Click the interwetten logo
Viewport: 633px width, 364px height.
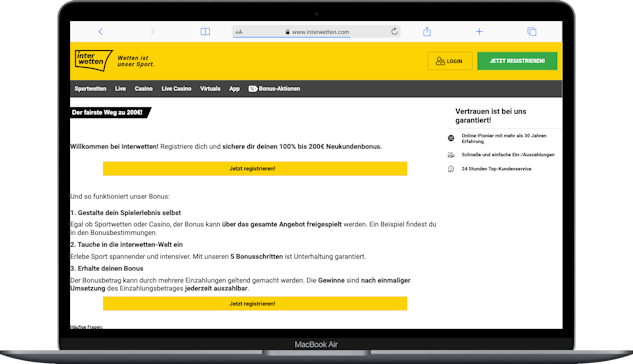(93, 61)
